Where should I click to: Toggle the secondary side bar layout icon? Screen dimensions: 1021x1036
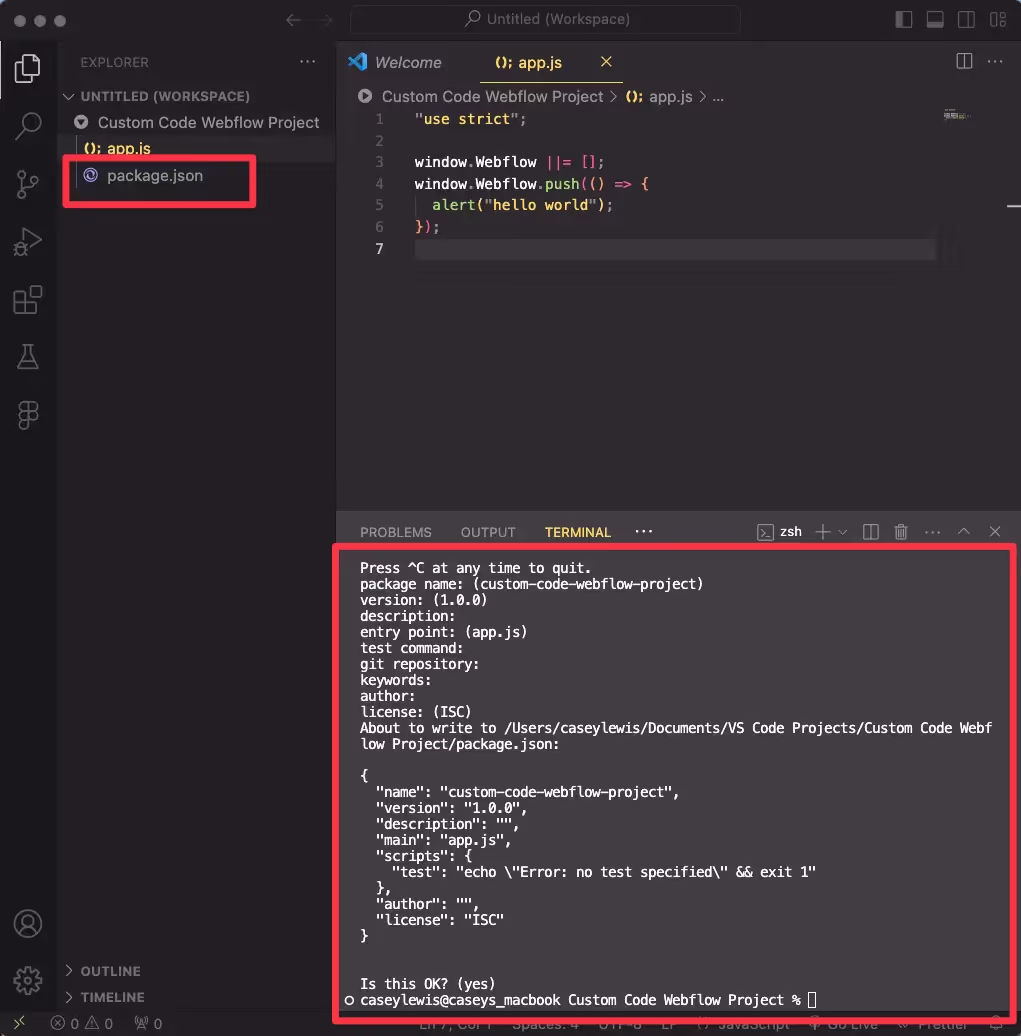(x=965, y=20)
